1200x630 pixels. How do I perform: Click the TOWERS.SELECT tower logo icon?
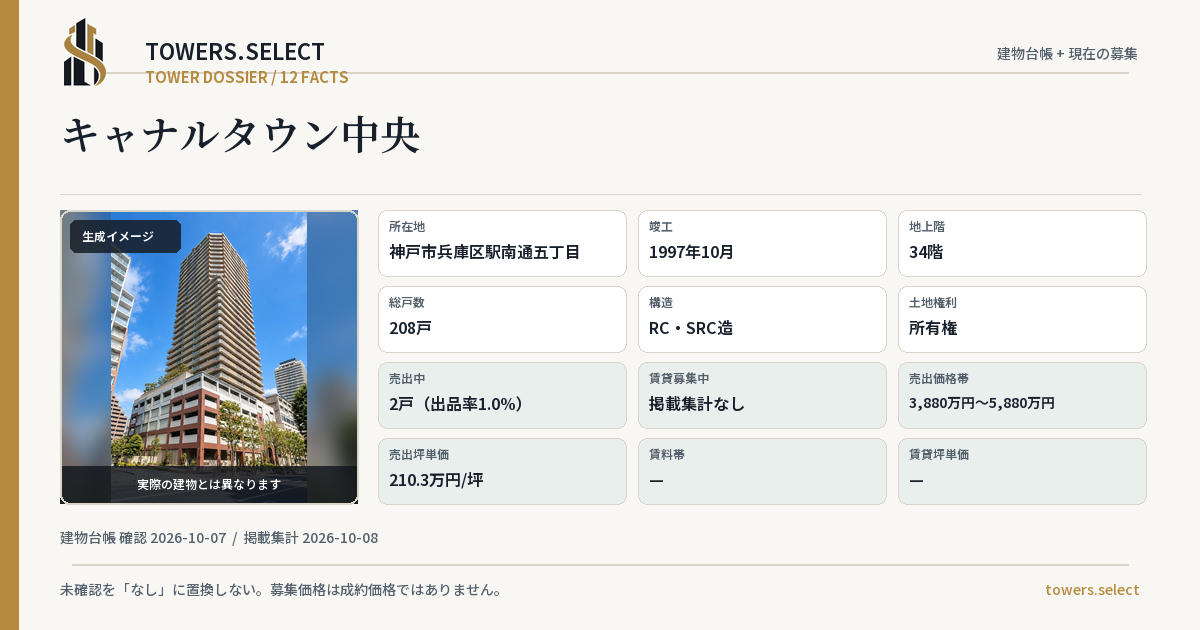(x=85, y=52)
